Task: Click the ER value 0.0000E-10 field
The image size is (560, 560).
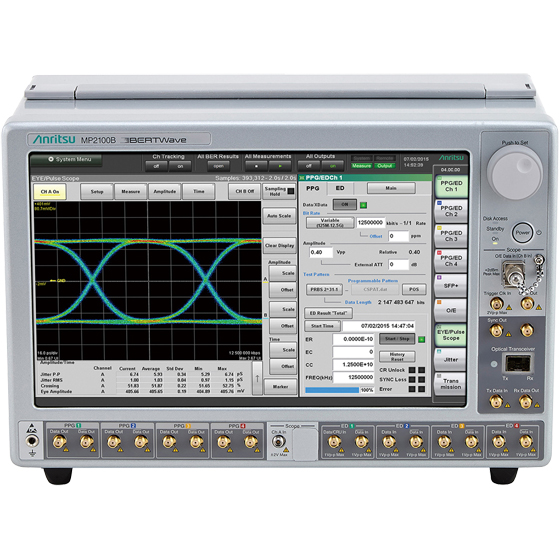Action: (x=354, y=339)
